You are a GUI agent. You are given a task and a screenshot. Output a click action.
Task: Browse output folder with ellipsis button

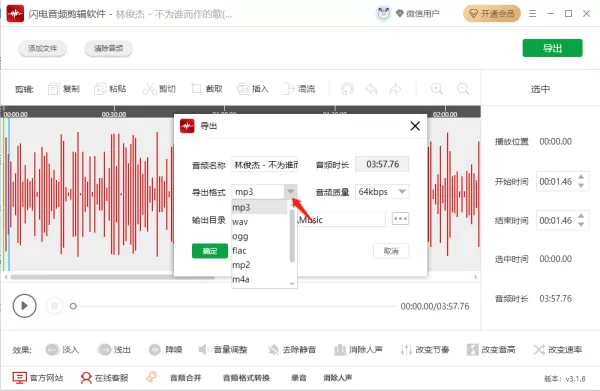pos(400,218)
